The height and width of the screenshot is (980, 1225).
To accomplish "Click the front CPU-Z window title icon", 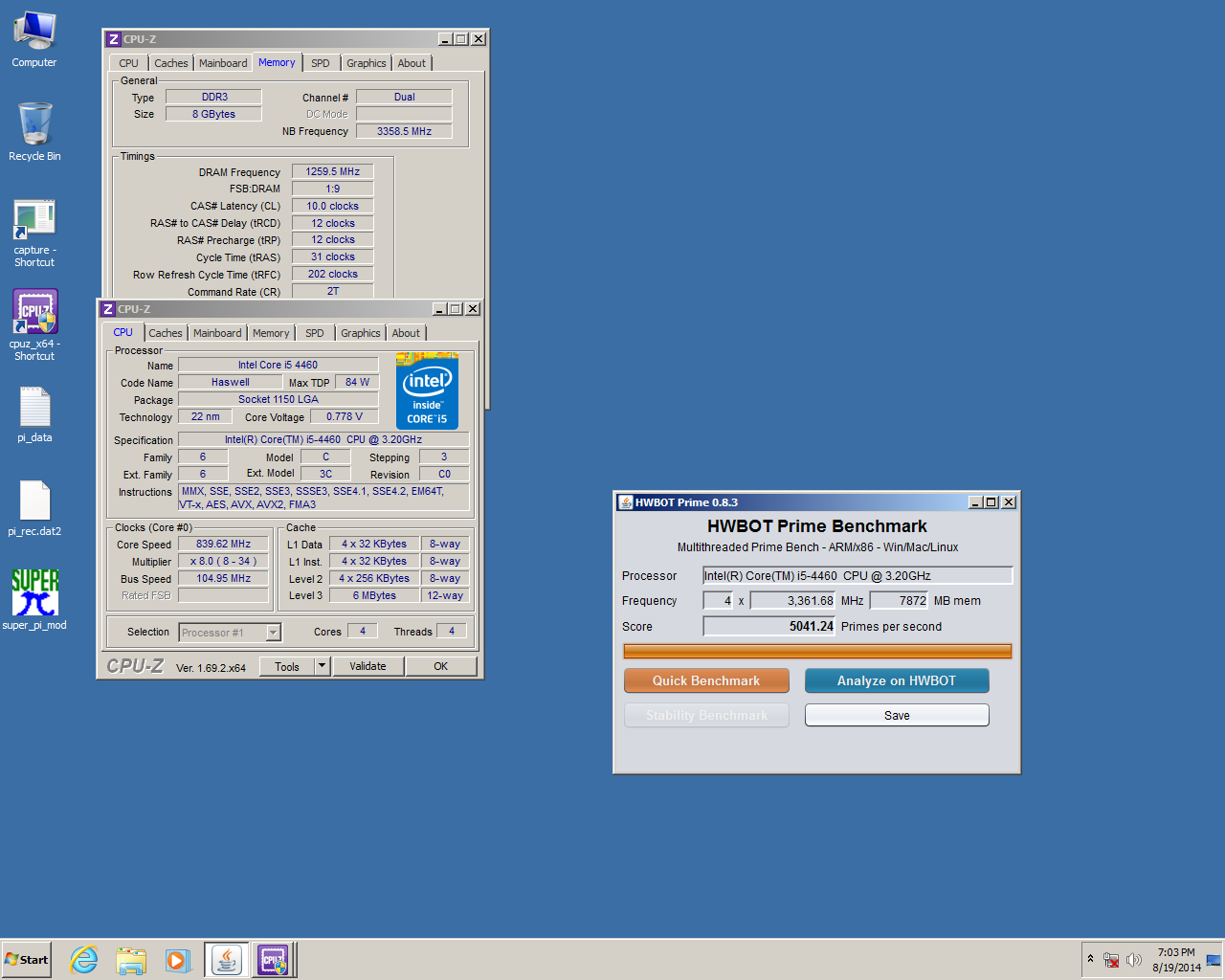I will click(108, 309).
